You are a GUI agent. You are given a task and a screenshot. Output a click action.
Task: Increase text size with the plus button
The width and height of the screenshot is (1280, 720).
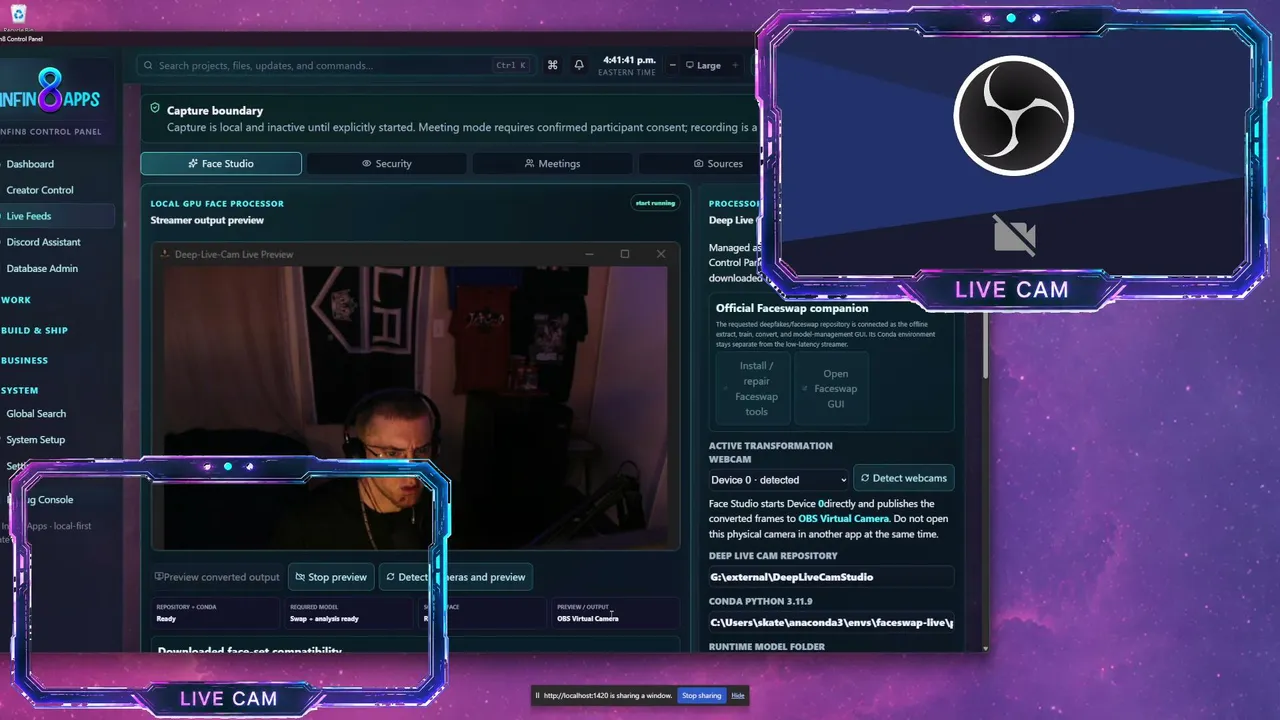[735, 65]
